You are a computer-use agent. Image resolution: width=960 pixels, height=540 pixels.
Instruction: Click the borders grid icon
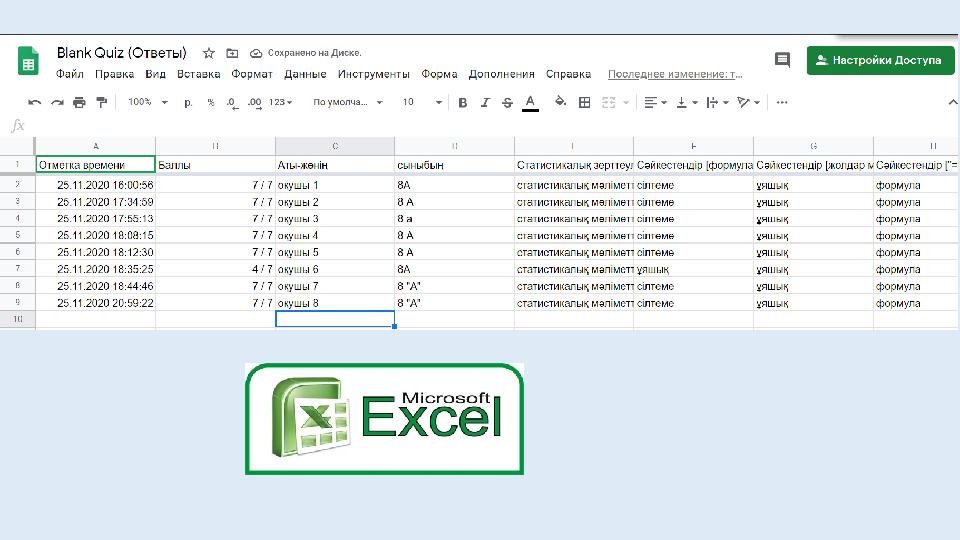pyautogui.click(x=584, y=102)
